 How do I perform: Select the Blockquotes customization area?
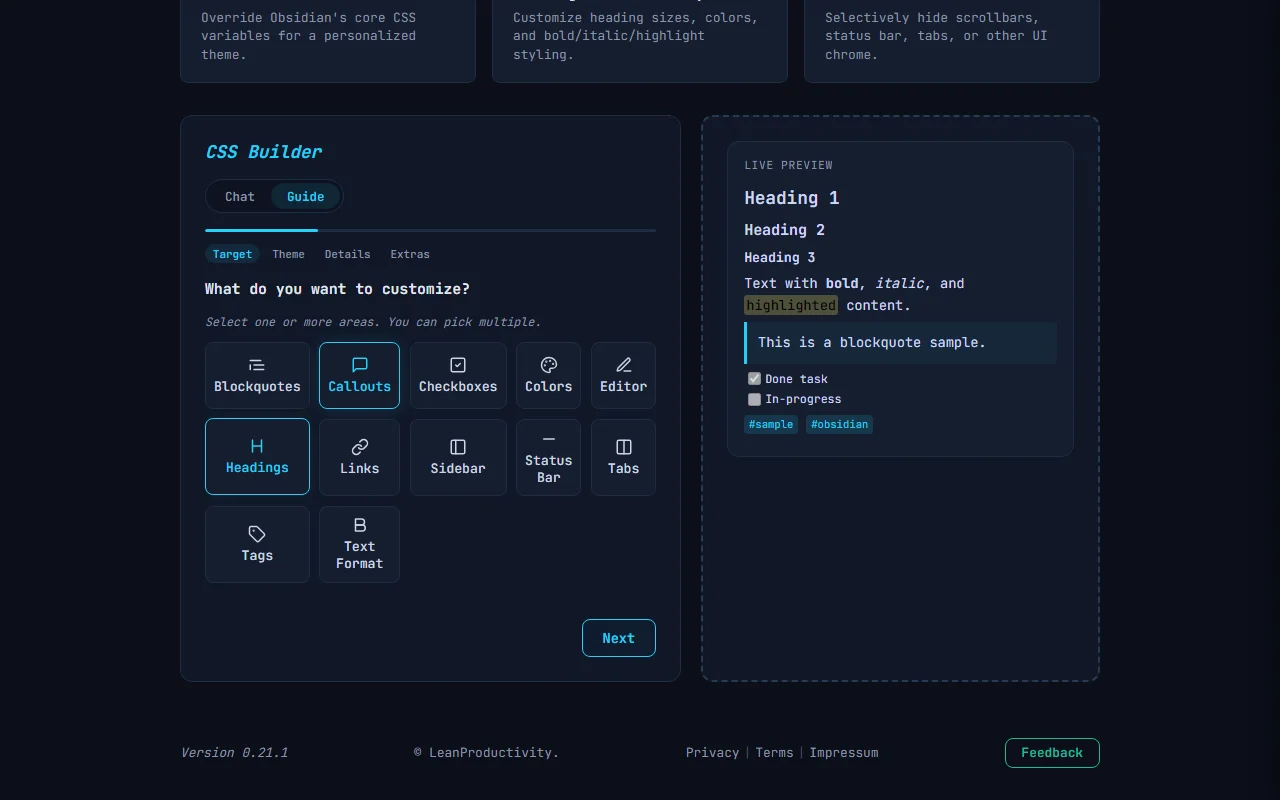[257, 375]
